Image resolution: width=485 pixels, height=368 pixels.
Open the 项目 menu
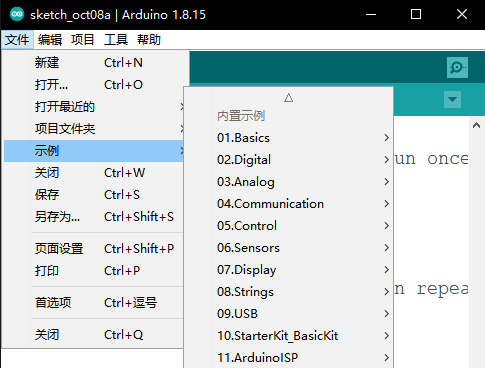click(x=83, y=40)
